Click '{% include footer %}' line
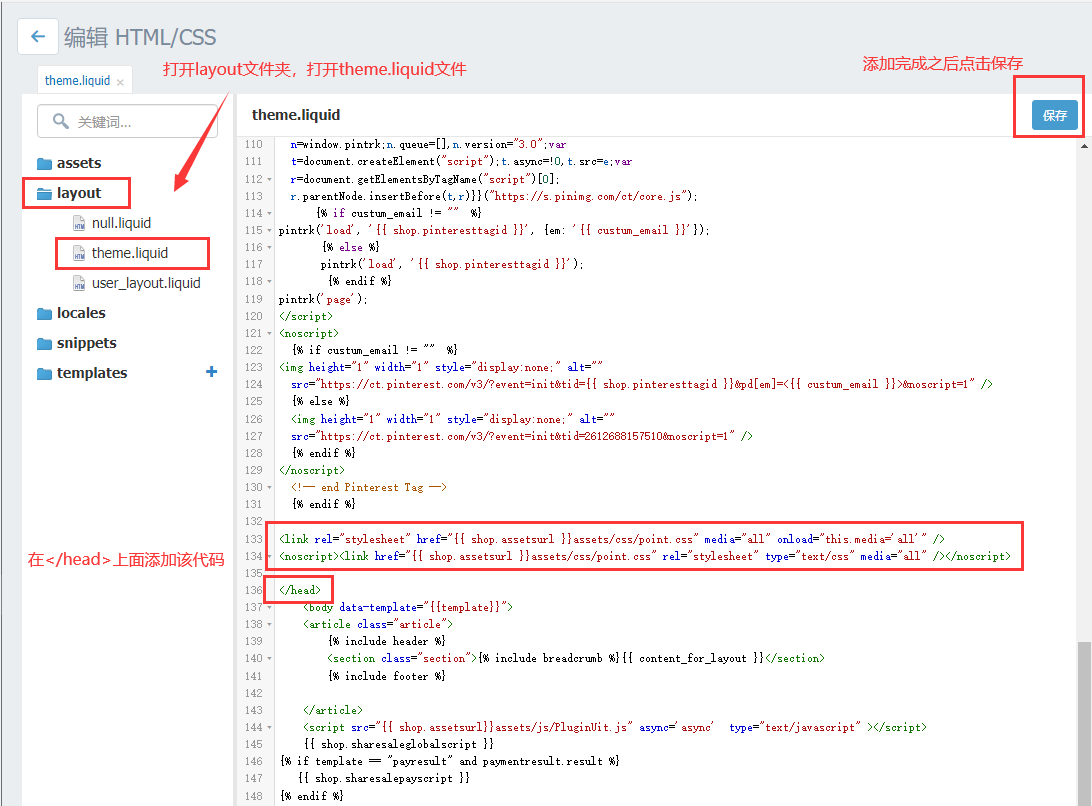 tap(387, 676)
